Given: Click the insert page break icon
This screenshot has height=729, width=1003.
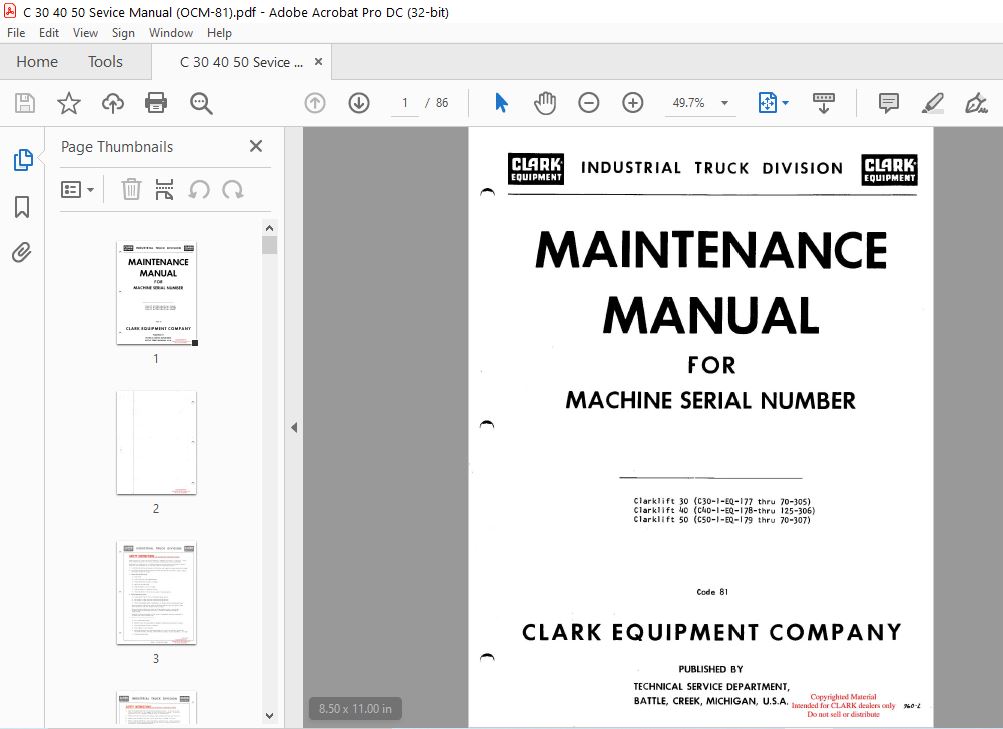Looking at the screenshot, I should 164,190.
